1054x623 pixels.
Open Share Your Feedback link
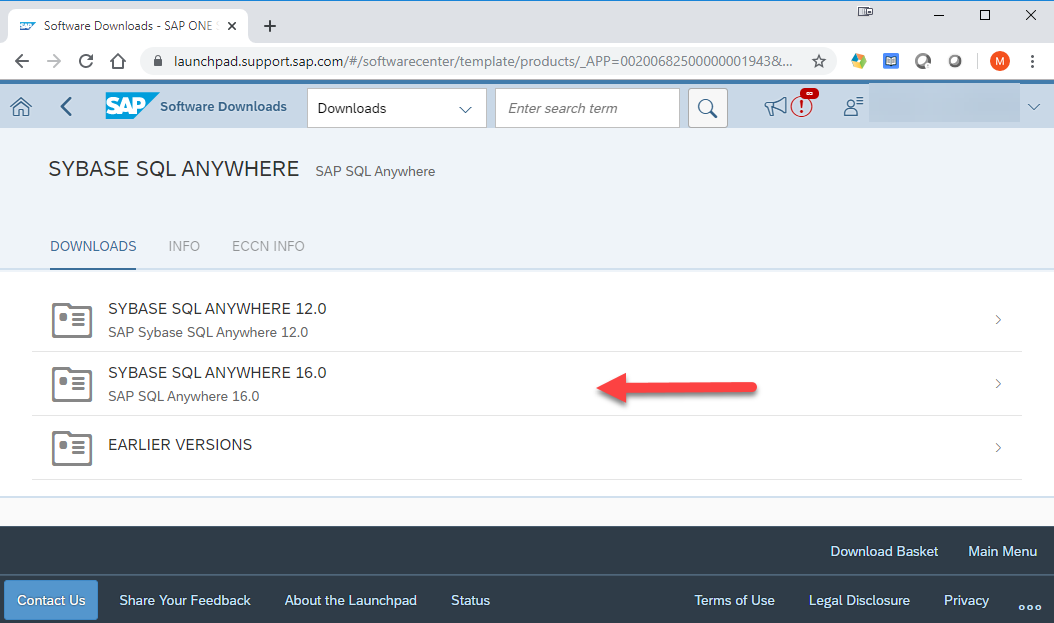click(x=185, y=600)
